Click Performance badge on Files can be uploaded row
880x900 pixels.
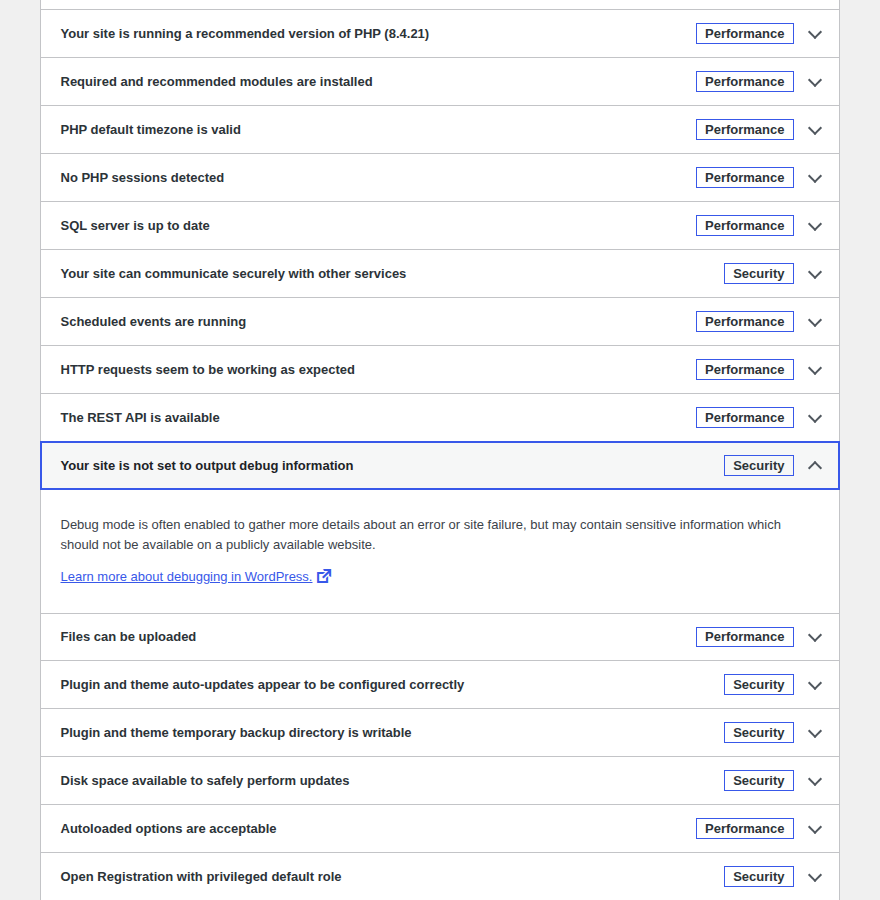click(745, 637)
